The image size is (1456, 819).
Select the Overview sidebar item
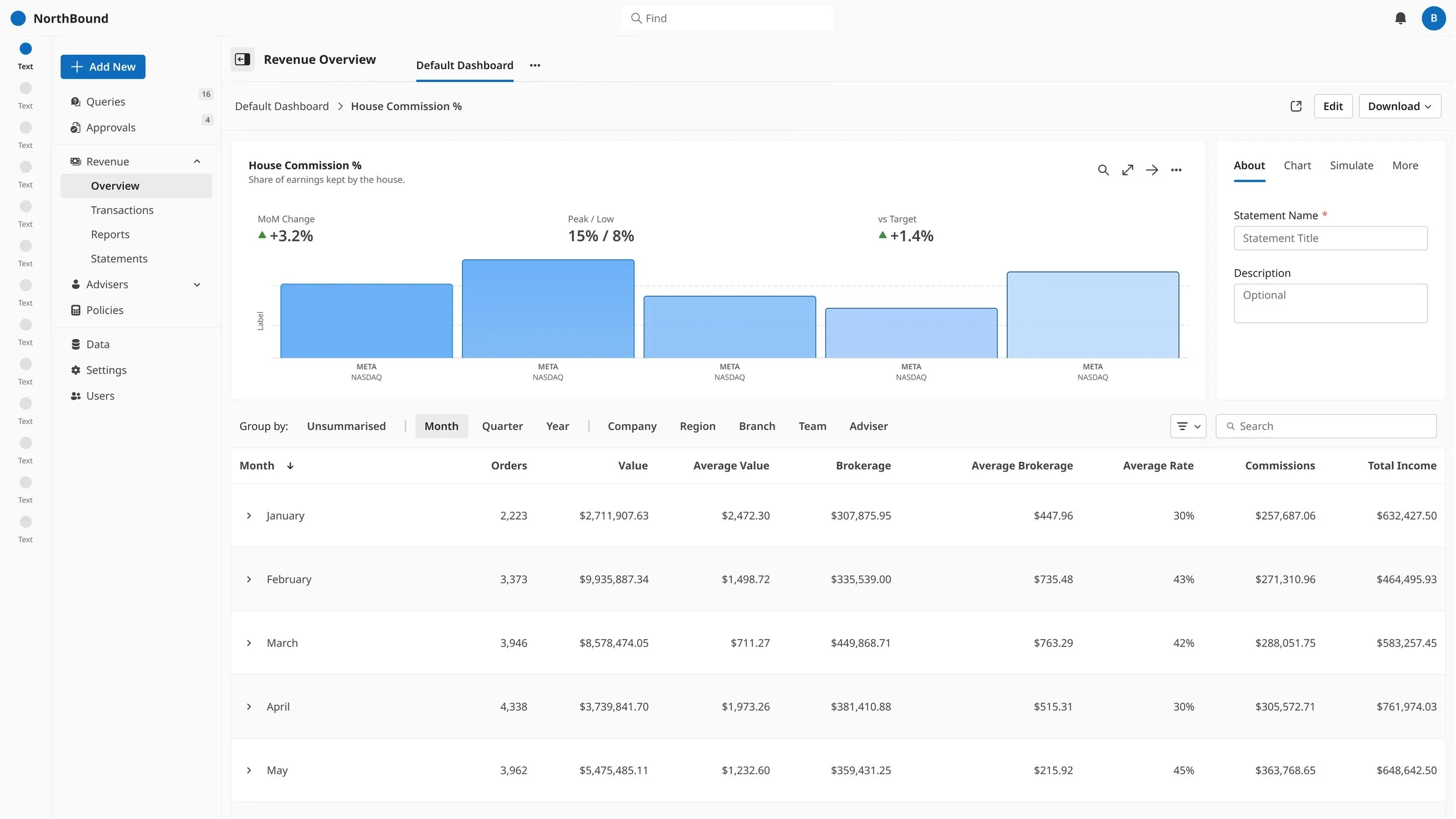[136, 186]
